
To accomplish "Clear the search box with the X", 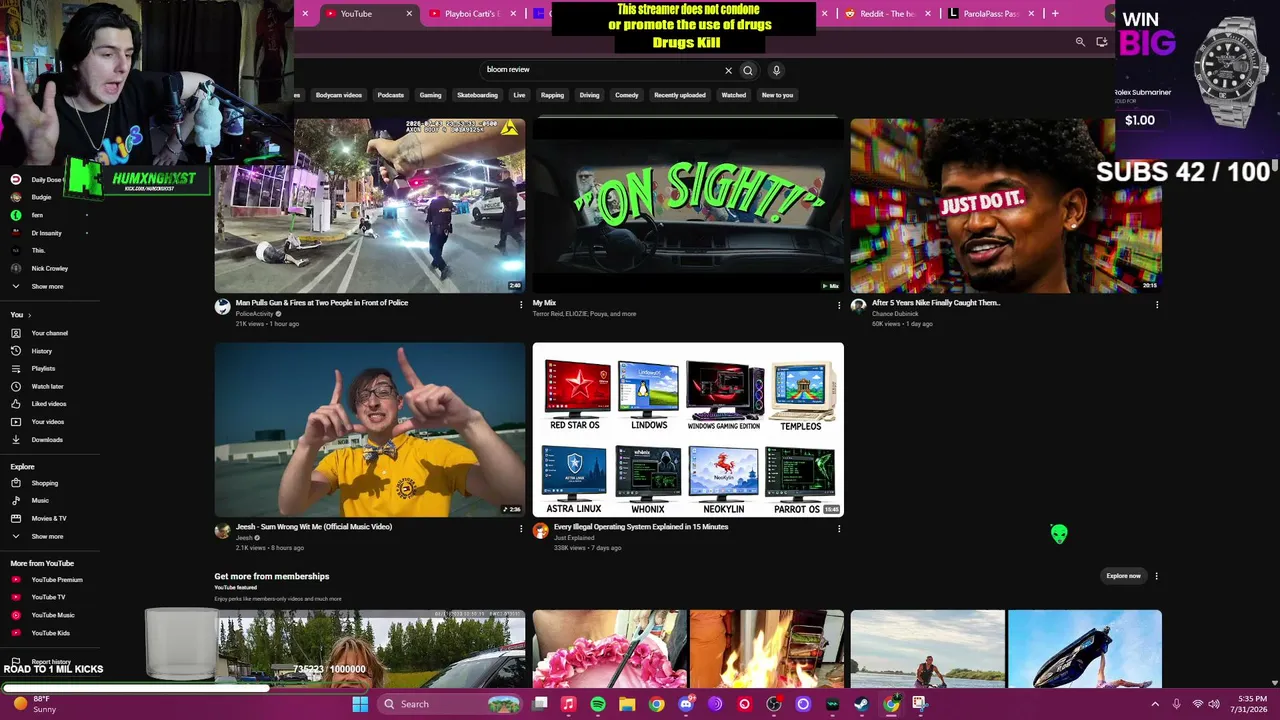I will [728, 70].
